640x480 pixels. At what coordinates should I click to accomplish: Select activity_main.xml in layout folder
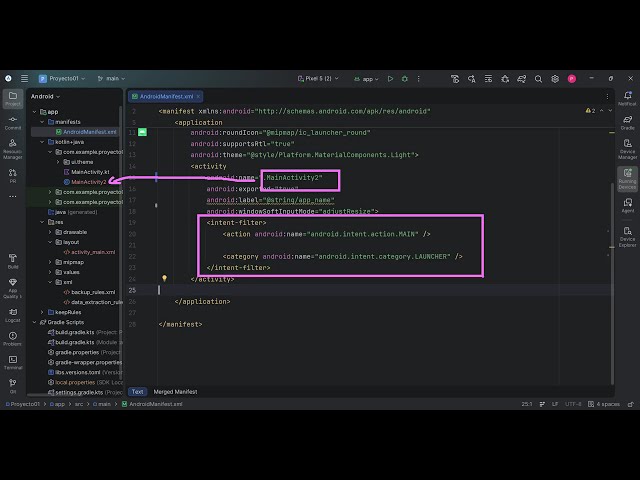pyautogui.click(x=89, y=252)
